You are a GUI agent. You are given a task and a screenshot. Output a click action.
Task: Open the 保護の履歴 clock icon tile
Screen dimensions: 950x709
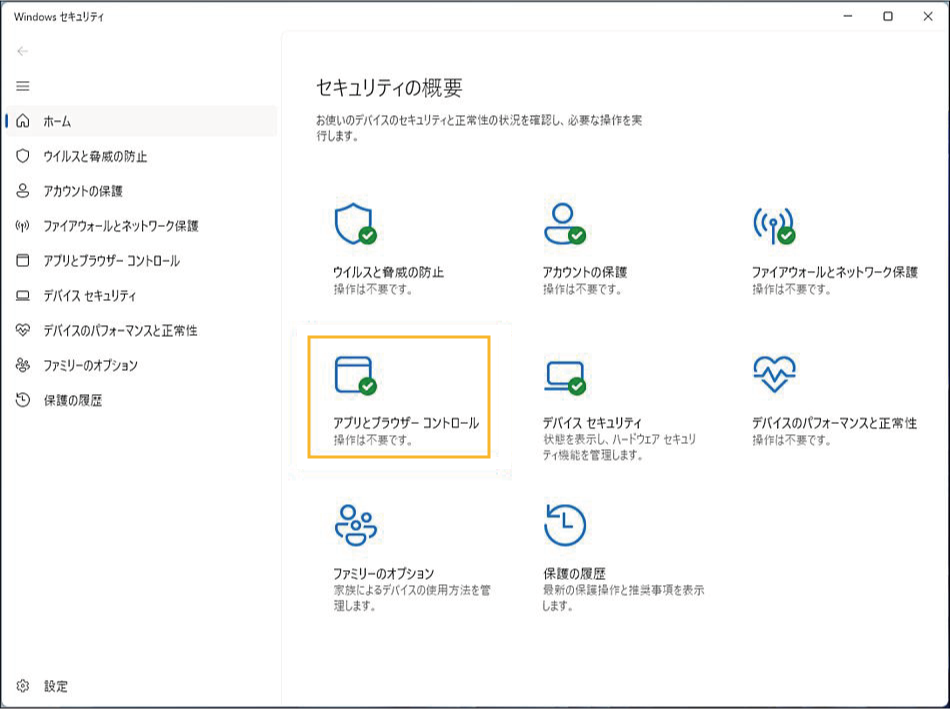[564, 525]
